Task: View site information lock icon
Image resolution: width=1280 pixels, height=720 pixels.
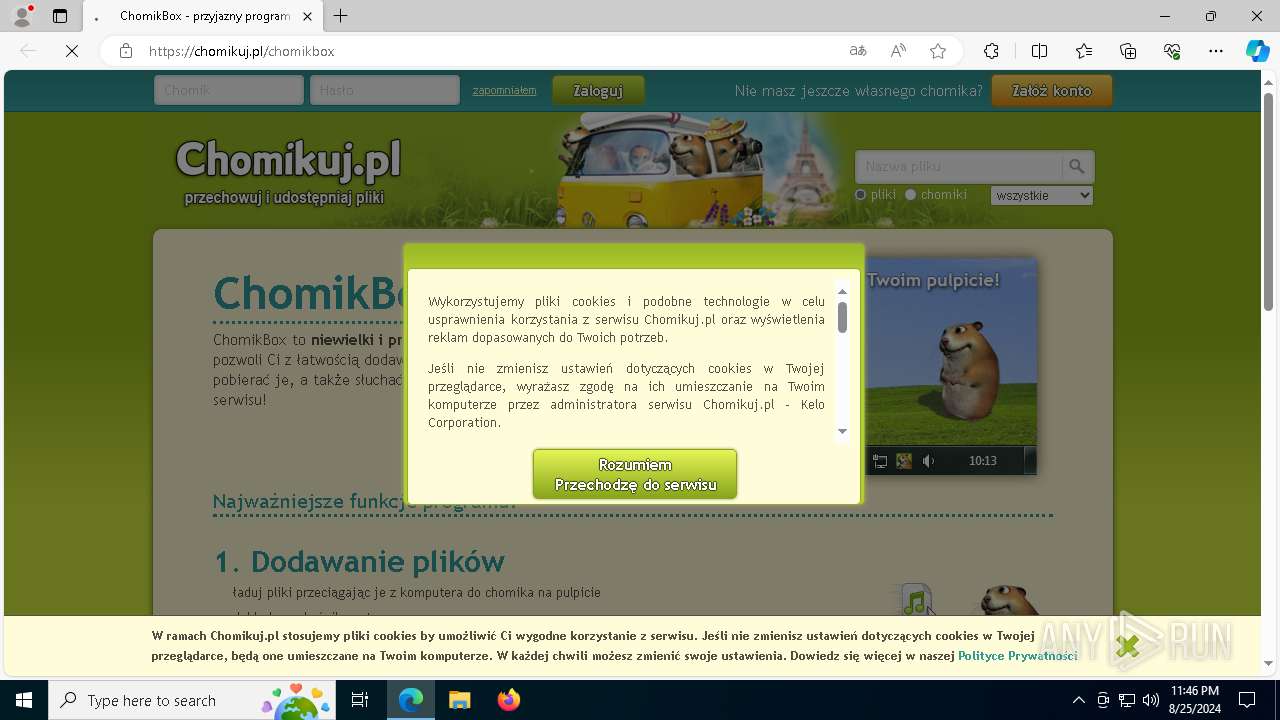Action: pos(126,51)
